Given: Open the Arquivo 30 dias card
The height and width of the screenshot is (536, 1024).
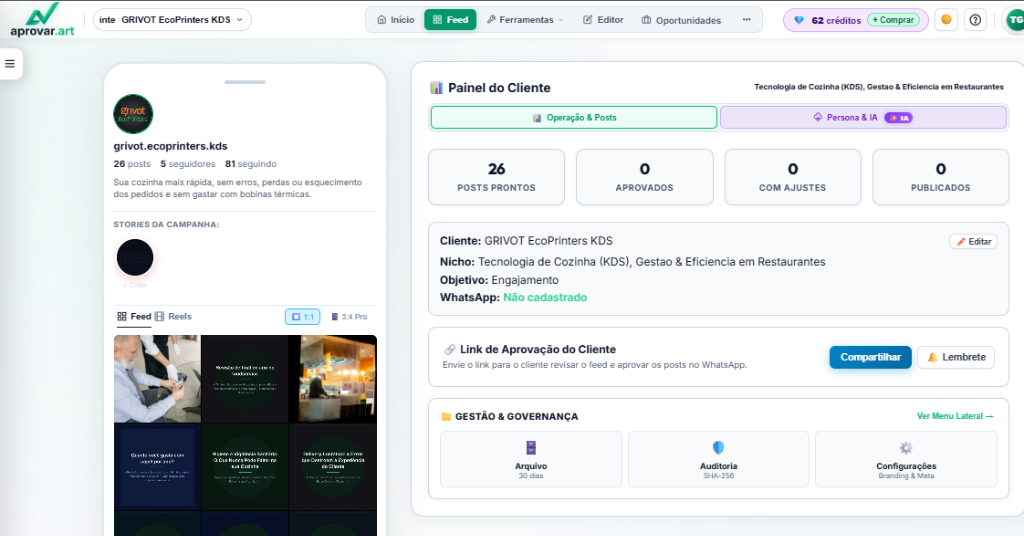Looking at the screenshot, I should click(531, 459).
